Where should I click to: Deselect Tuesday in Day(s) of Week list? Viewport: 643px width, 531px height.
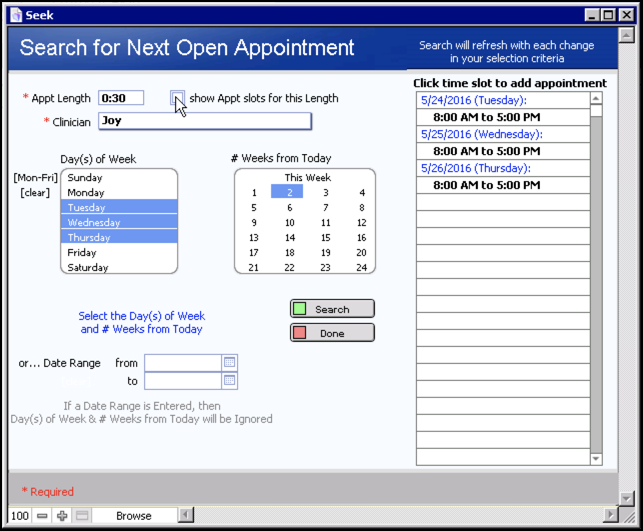[119, 207]
